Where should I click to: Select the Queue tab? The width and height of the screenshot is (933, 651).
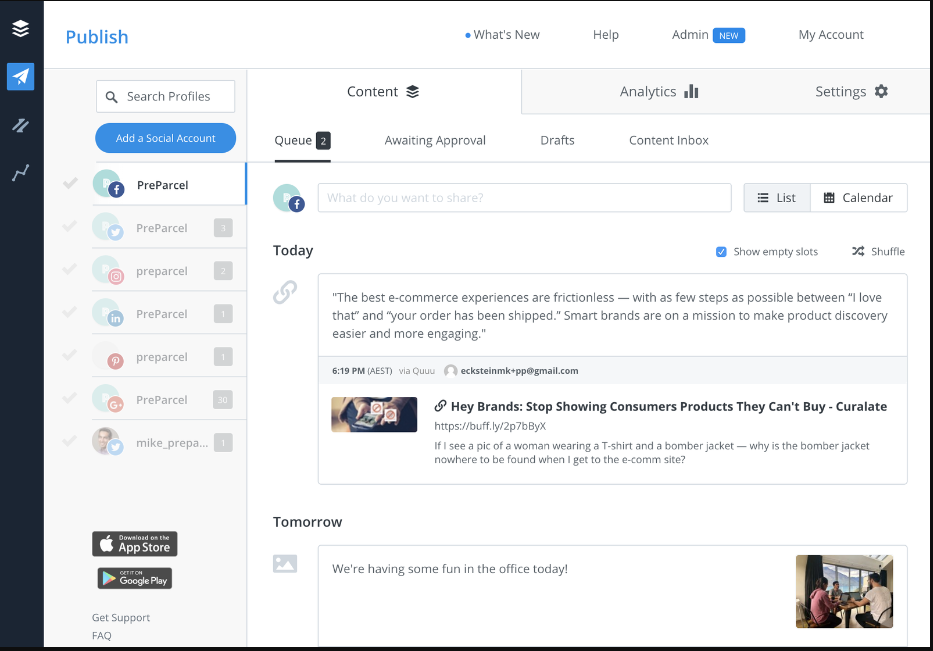302,140
